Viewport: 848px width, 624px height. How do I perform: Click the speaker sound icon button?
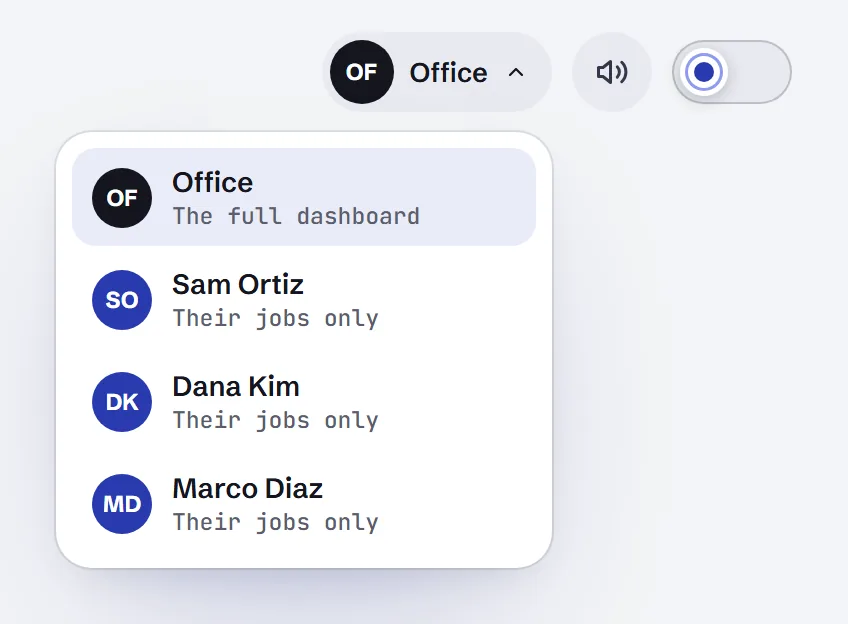612,72
